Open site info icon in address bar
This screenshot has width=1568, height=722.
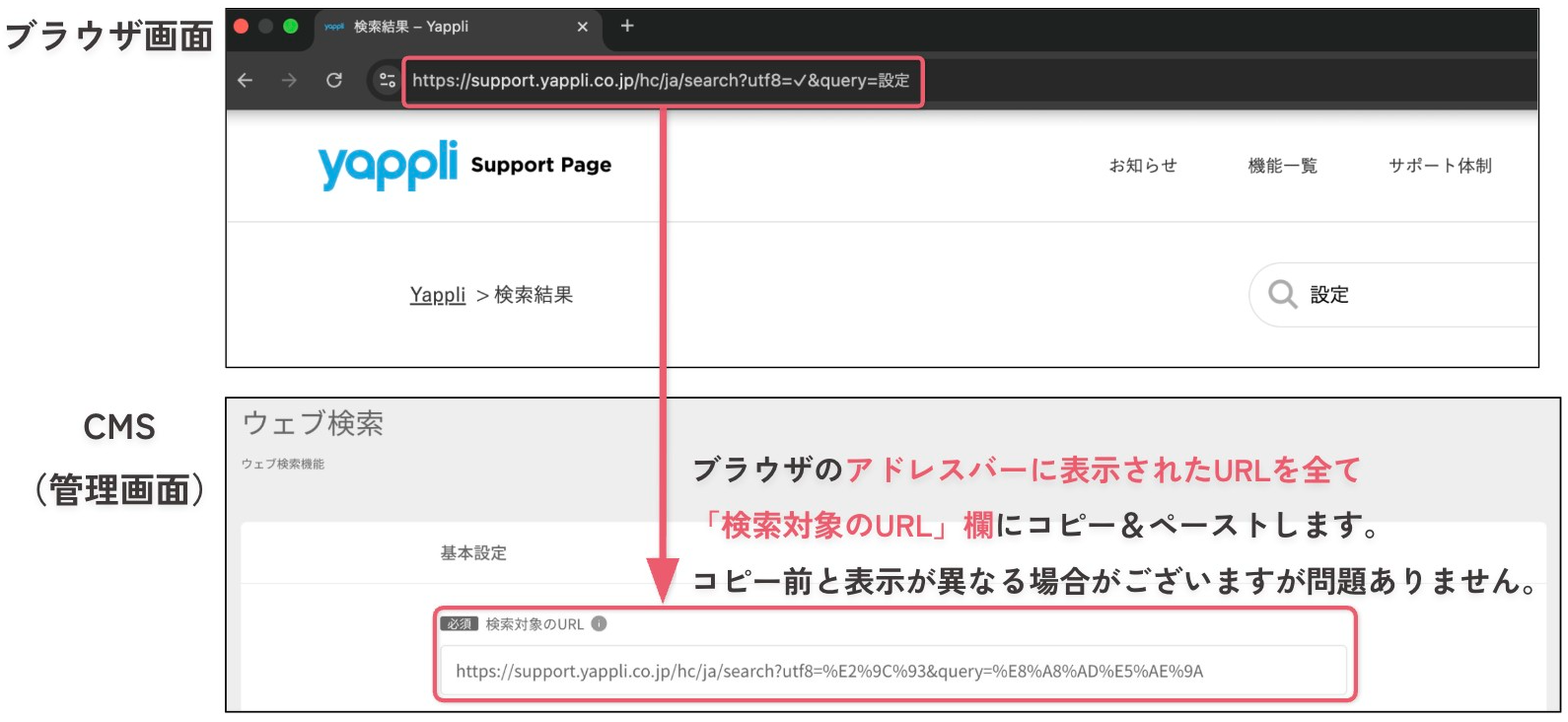point(388,80)
